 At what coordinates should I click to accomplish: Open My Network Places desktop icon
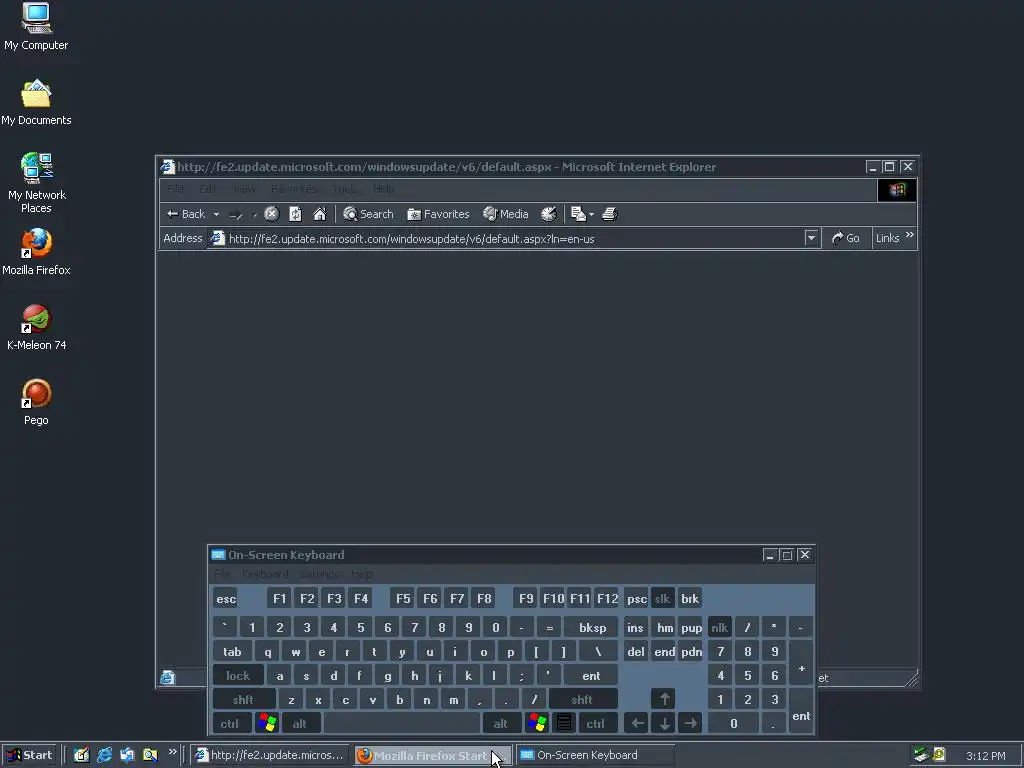[x=37, y=184]
